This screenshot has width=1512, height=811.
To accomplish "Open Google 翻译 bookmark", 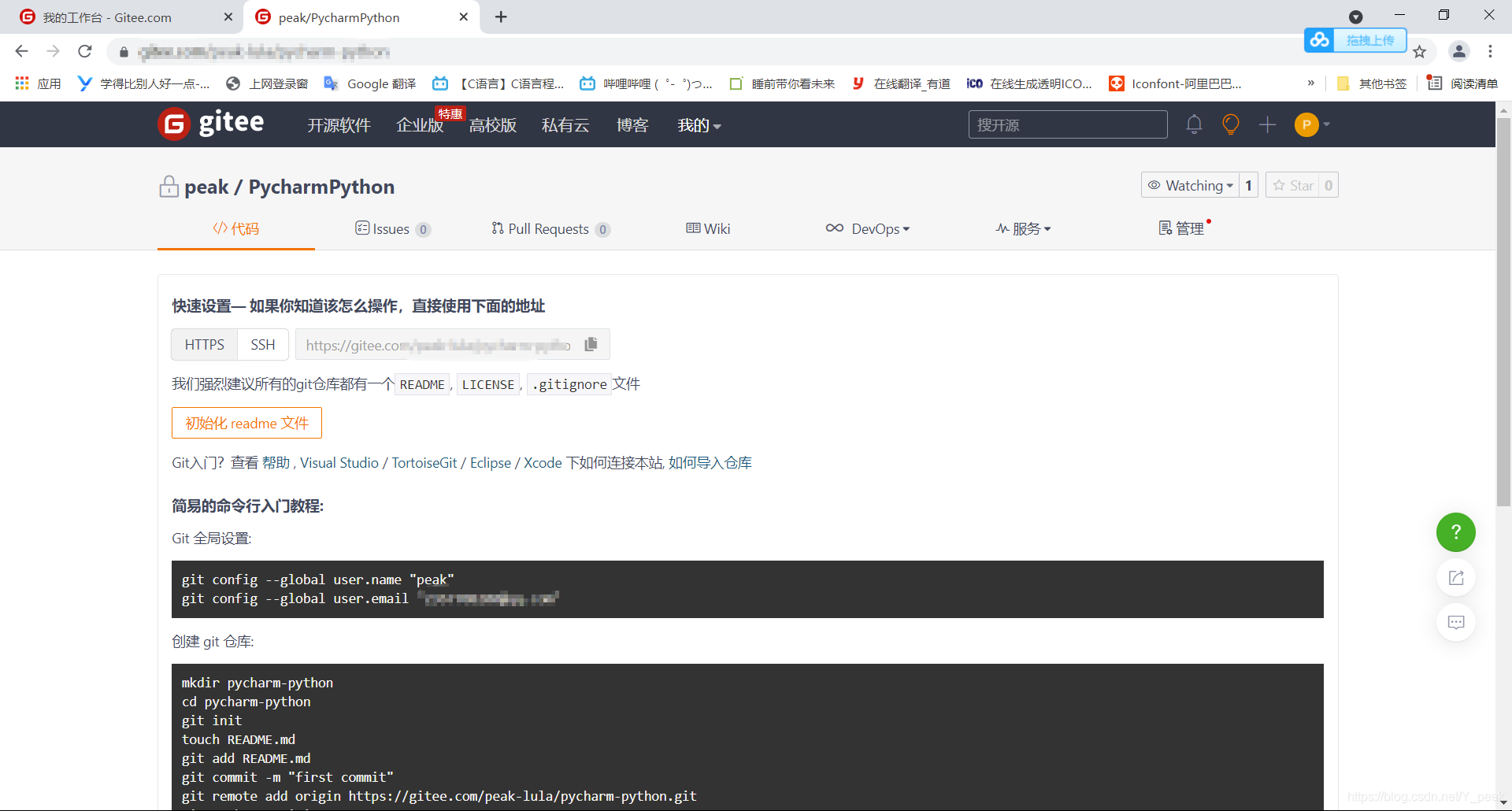I will point(370,83).
